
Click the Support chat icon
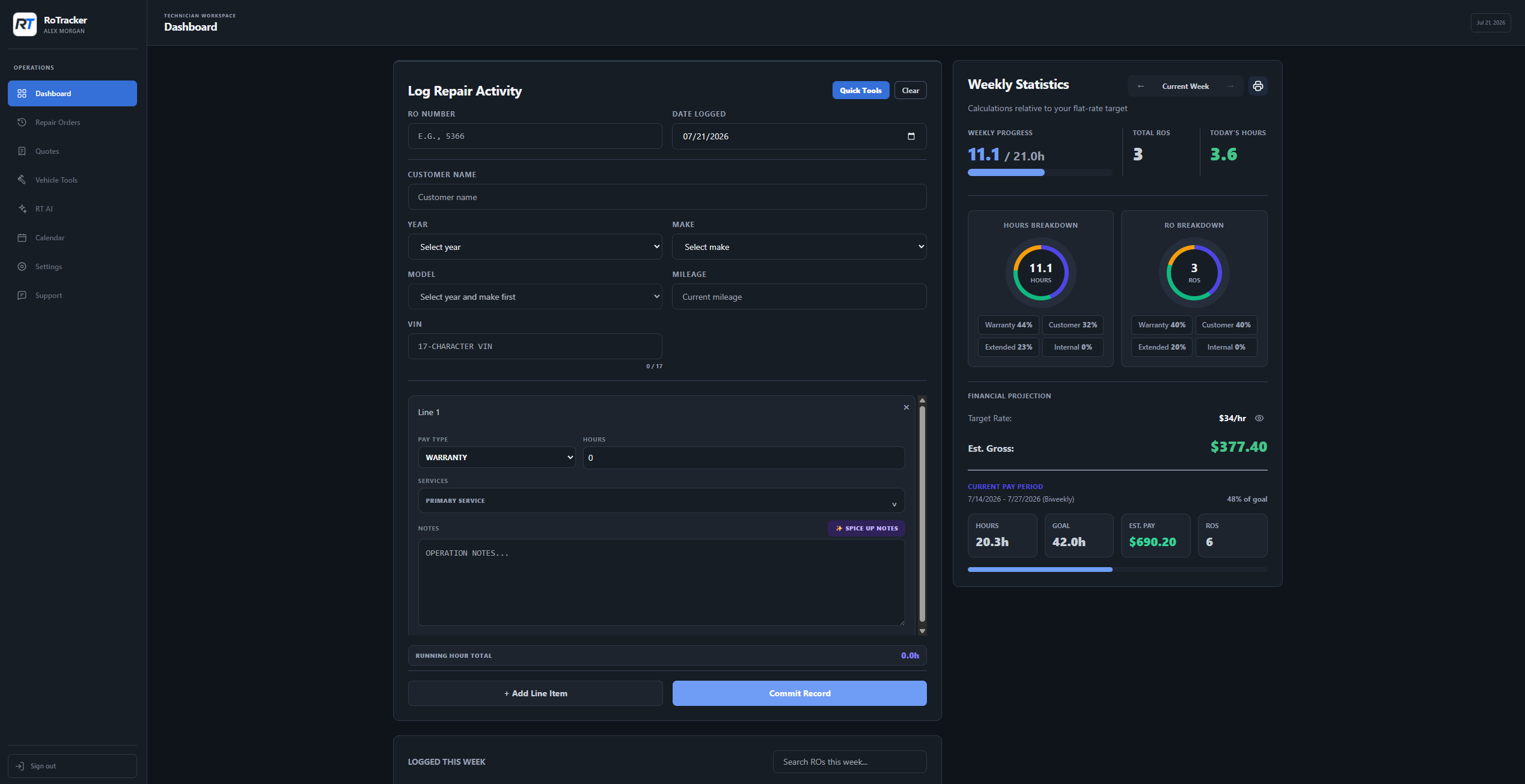pos(22,296)
